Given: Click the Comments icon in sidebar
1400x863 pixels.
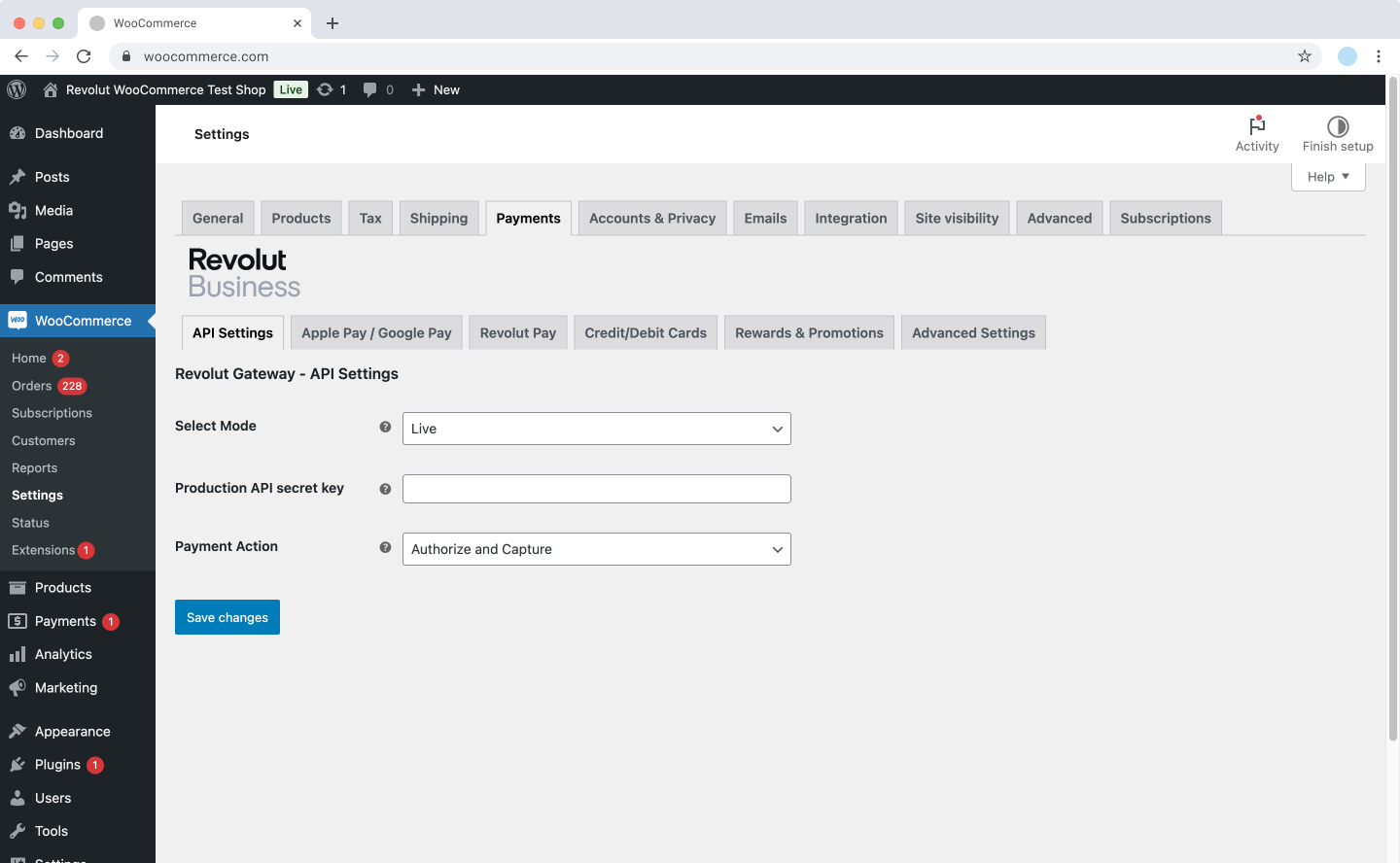Looking at the screenshot, I should [x=17, y=277].
